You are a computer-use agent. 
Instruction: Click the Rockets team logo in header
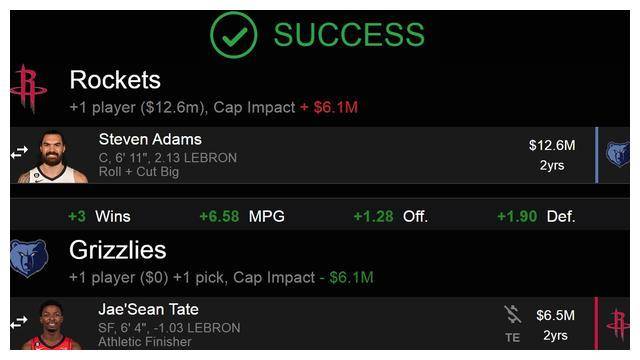[29, 89]
